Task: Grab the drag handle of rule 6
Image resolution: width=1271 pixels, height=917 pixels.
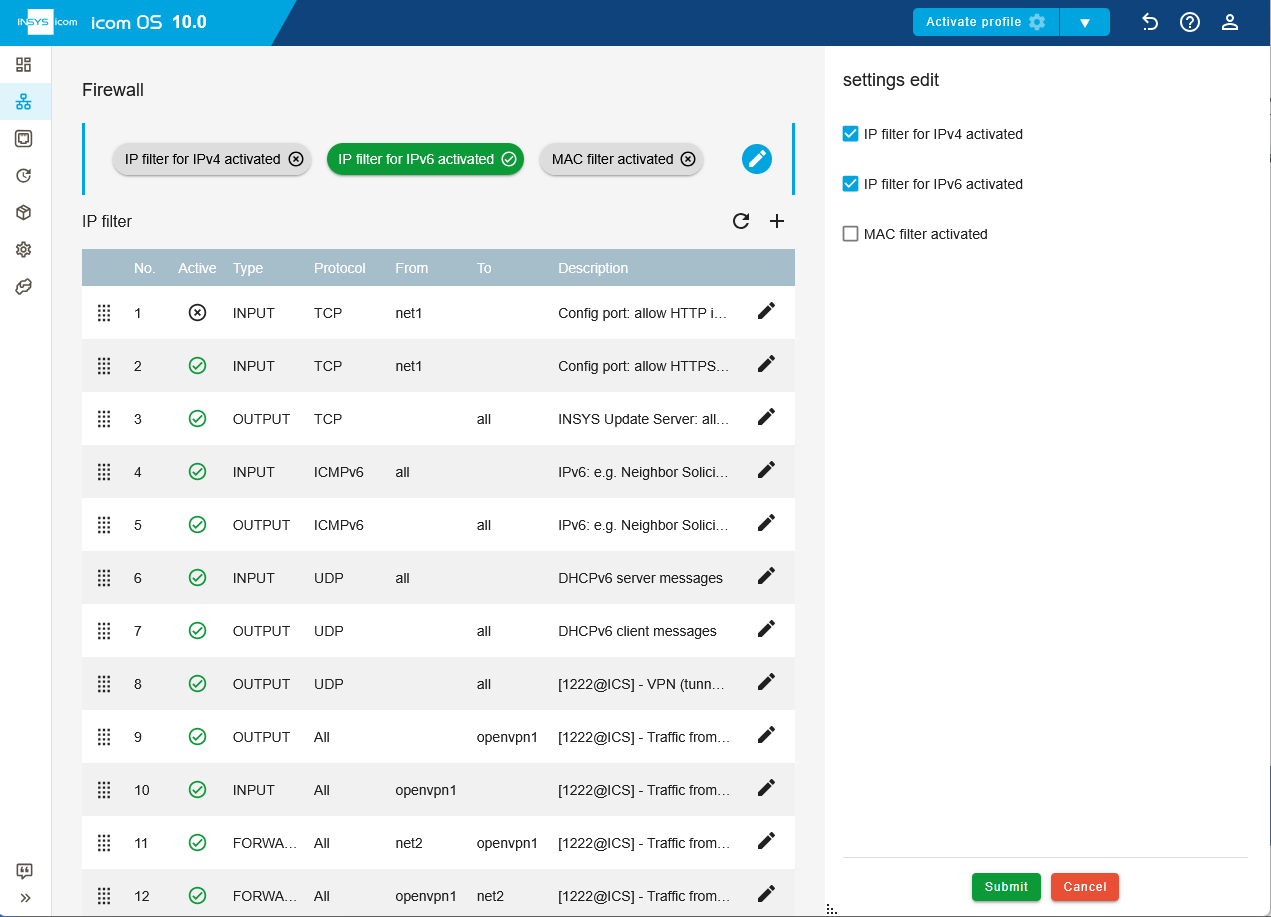Action: pyautogui.click(x=104, y=577)
